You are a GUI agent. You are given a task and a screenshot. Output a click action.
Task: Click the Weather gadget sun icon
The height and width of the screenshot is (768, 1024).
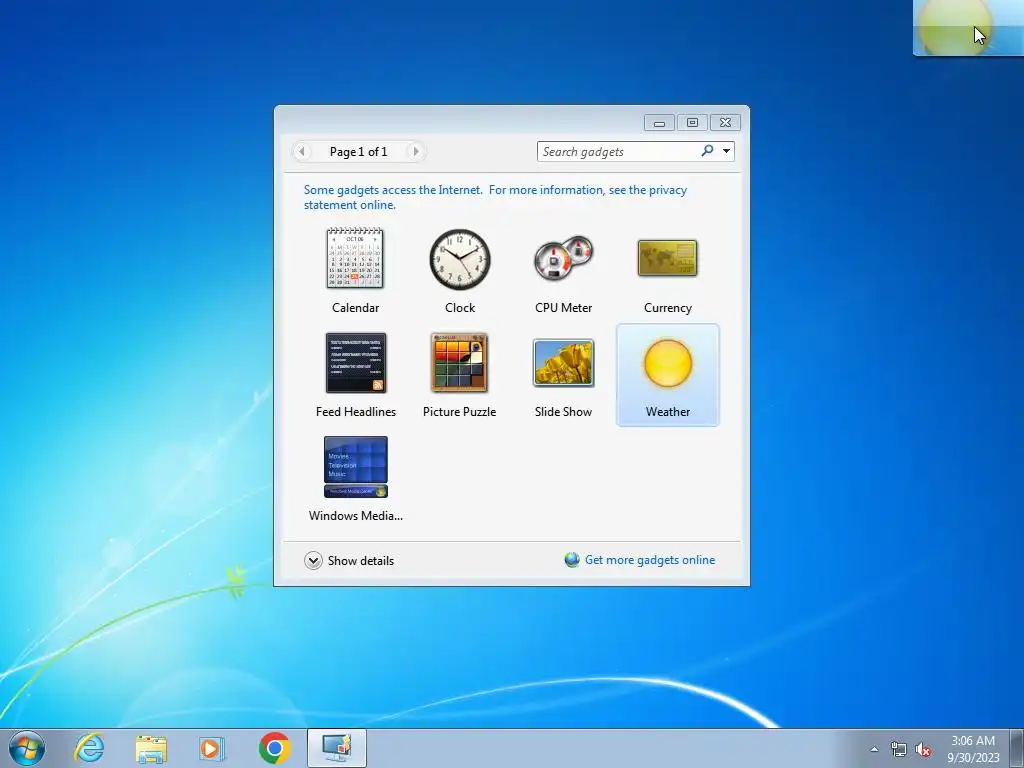click(x=667, y=363)
